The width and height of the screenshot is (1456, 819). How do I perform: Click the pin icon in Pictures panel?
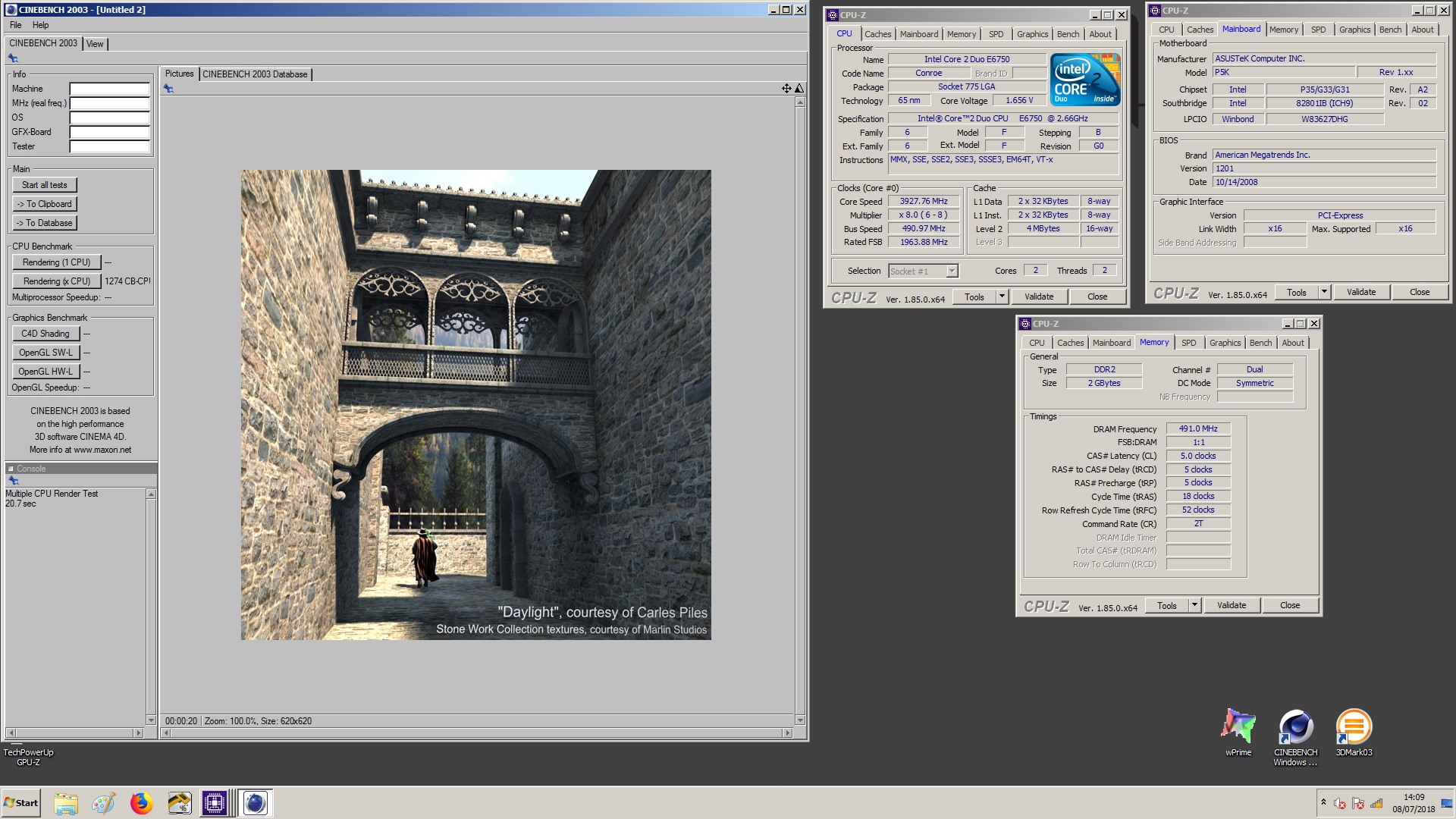click(168, 89)
